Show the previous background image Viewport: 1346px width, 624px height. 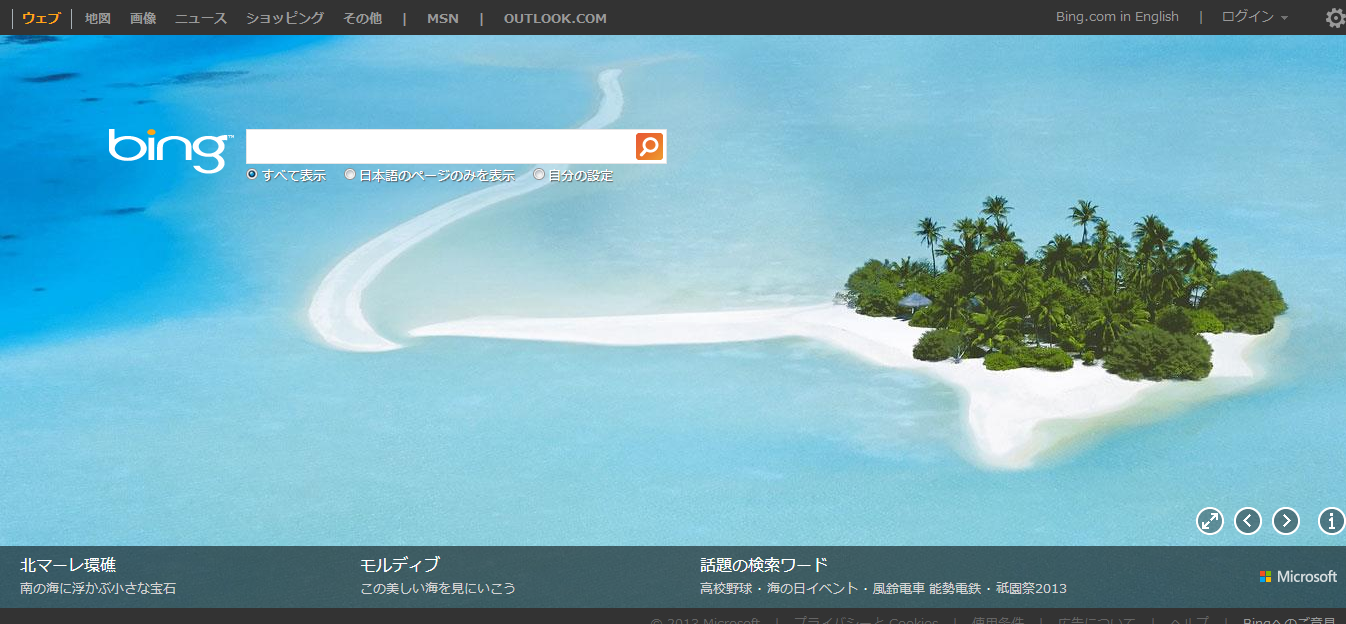[x=1248, y=521]
